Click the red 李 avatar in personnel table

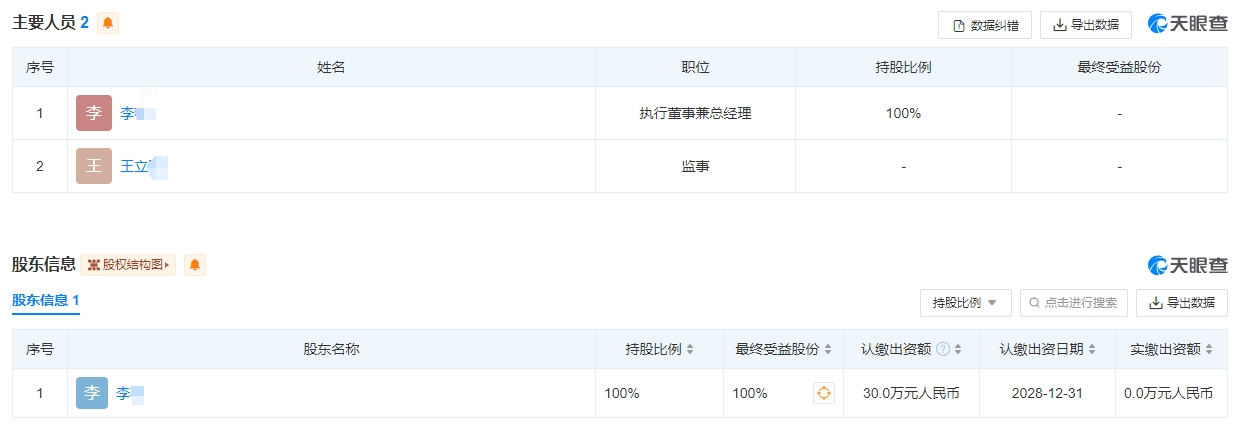(x=93, y=113)
